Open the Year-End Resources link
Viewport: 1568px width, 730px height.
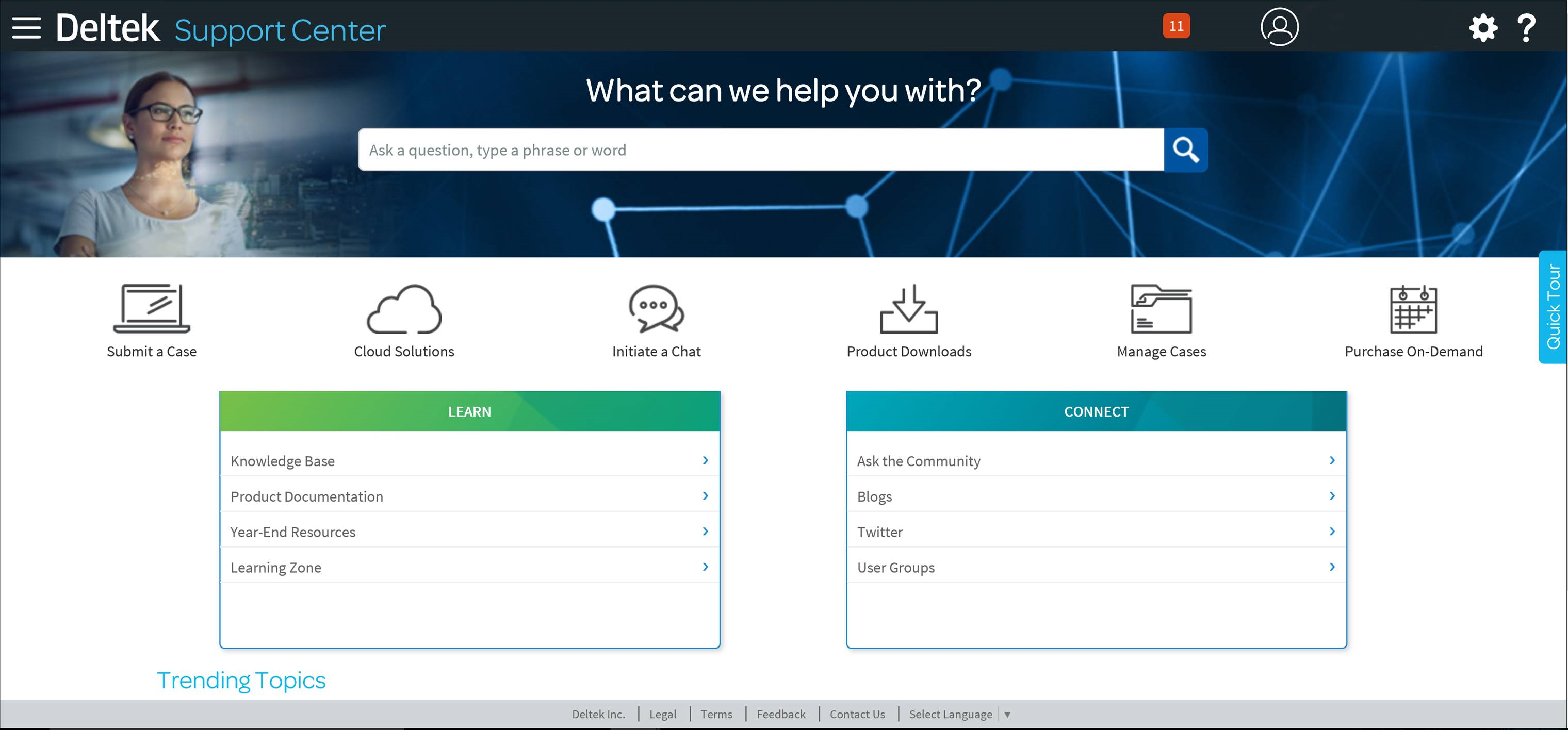click(292, 531)
